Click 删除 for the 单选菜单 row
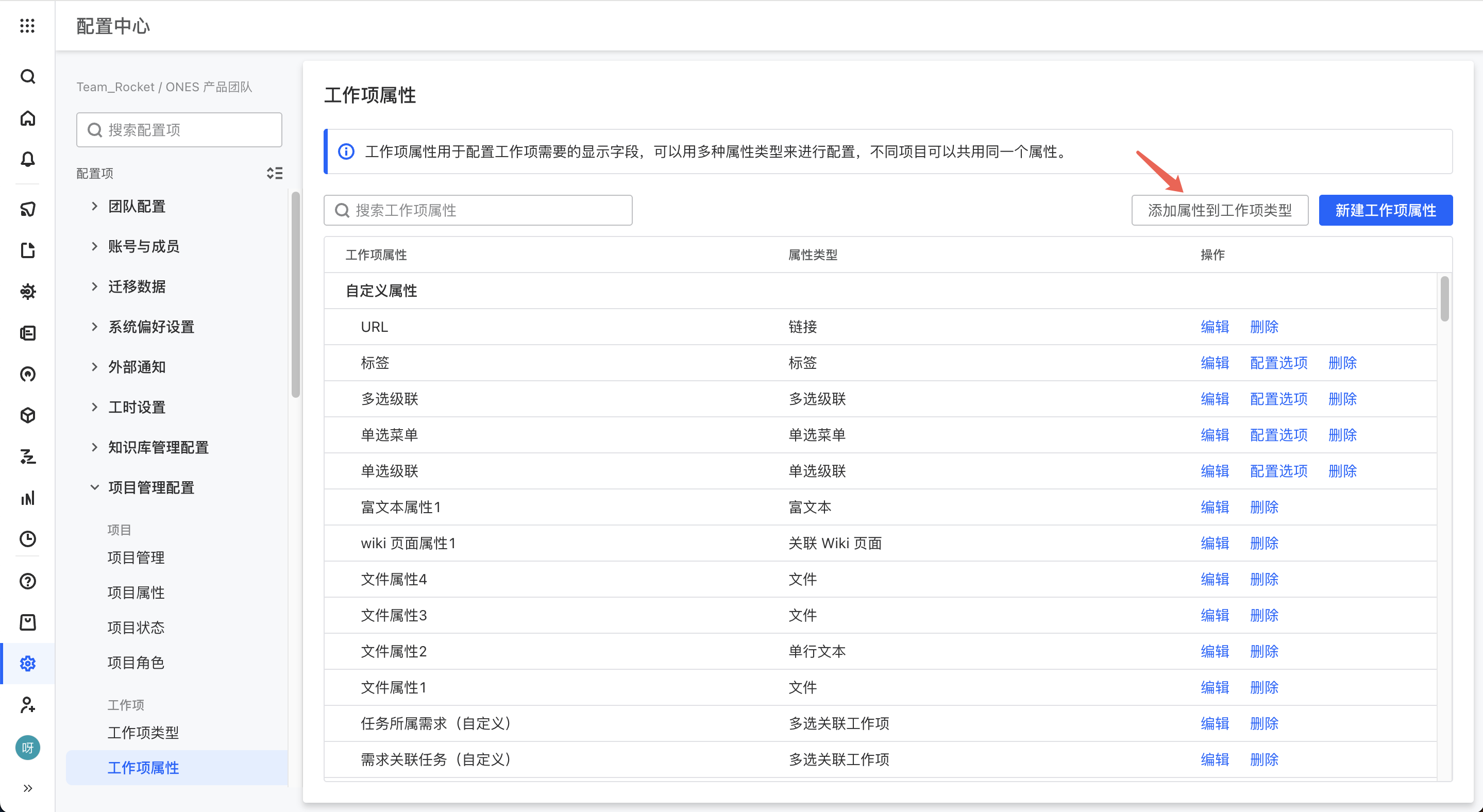The width and height of the screenshot is (1483, 812). (1342, 435)
